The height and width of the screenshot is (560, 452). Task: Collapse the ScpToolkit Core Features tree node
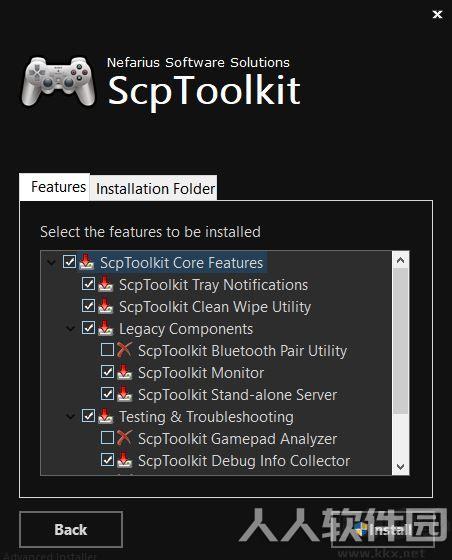point(51,262)
